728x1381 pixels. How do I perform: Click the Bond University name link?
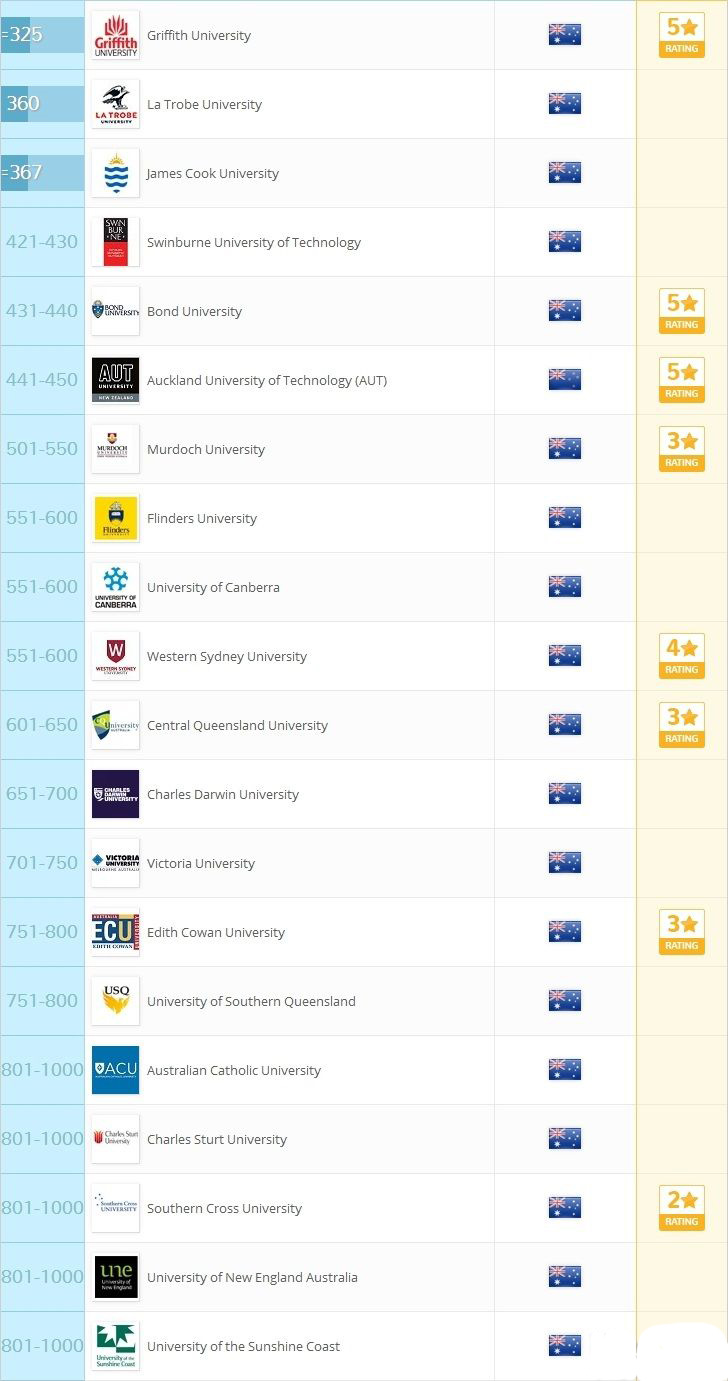click(194, 312)
